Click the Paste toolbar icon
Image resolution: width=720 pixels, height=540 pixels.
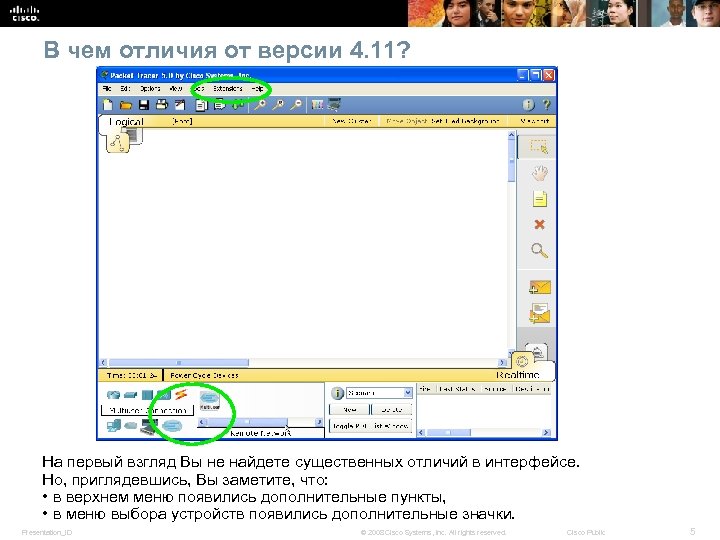point(220,105)
